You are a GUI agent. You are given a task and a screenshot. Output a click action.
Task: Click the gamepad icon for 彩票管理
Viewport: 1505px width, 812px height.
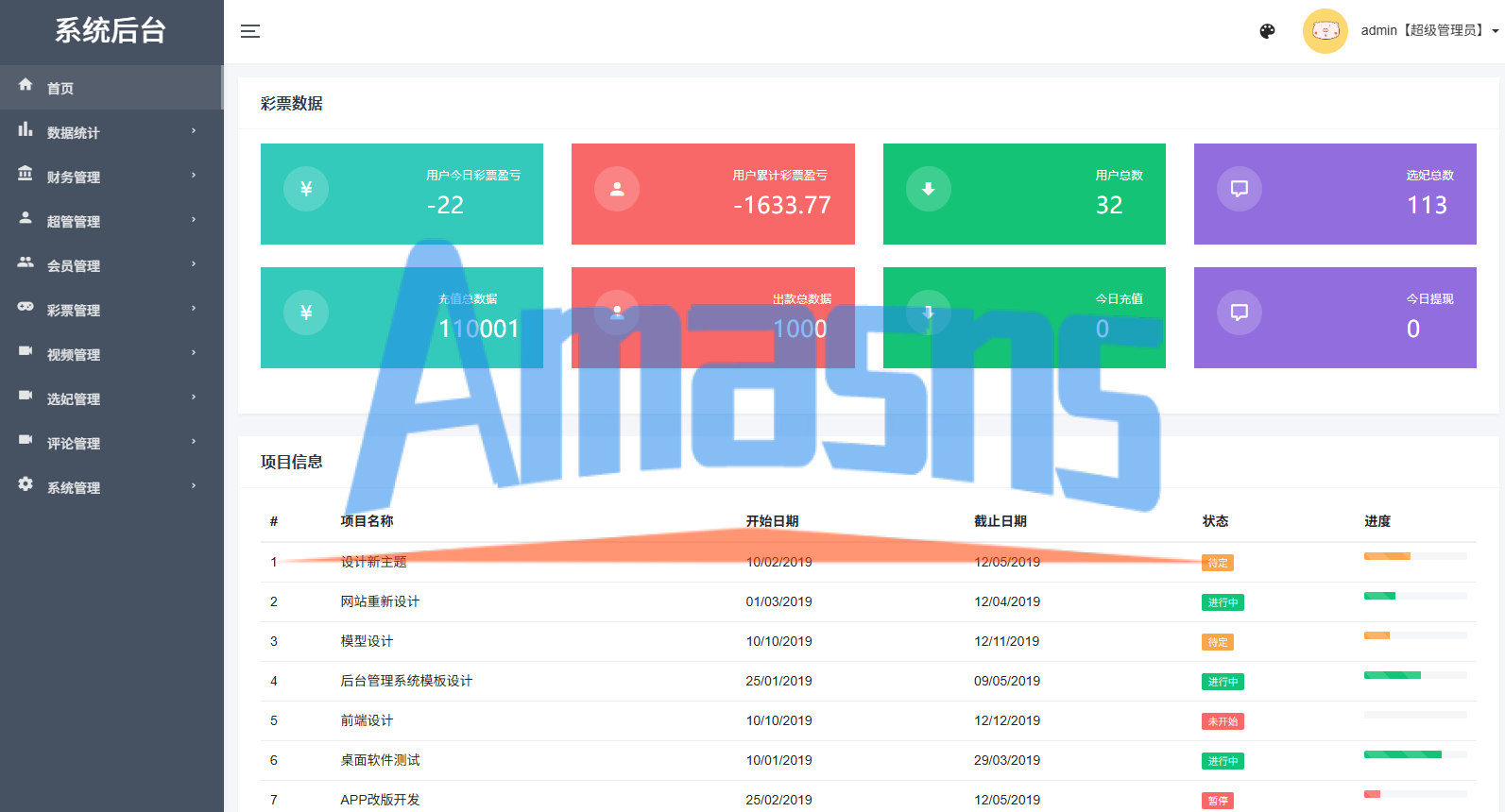pyautogui.click(x=26, y=307)
